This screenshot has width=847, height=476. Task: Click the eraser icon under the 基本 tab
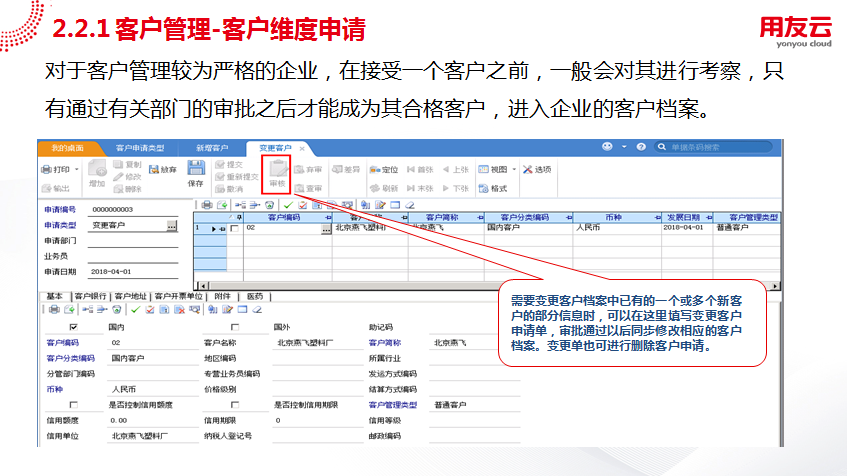coord(257,310)
